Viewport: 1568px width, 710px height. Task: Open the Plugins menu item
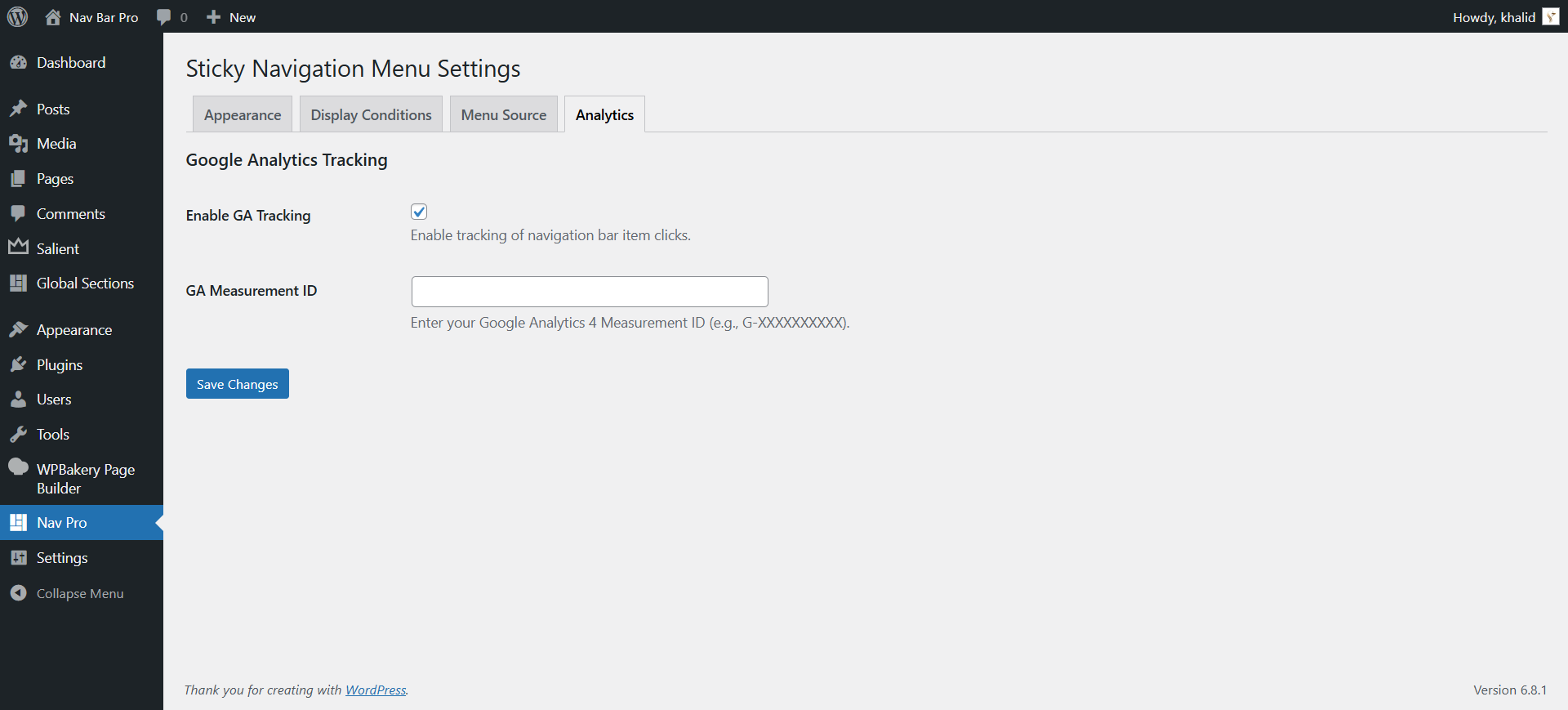pos(82,364)
